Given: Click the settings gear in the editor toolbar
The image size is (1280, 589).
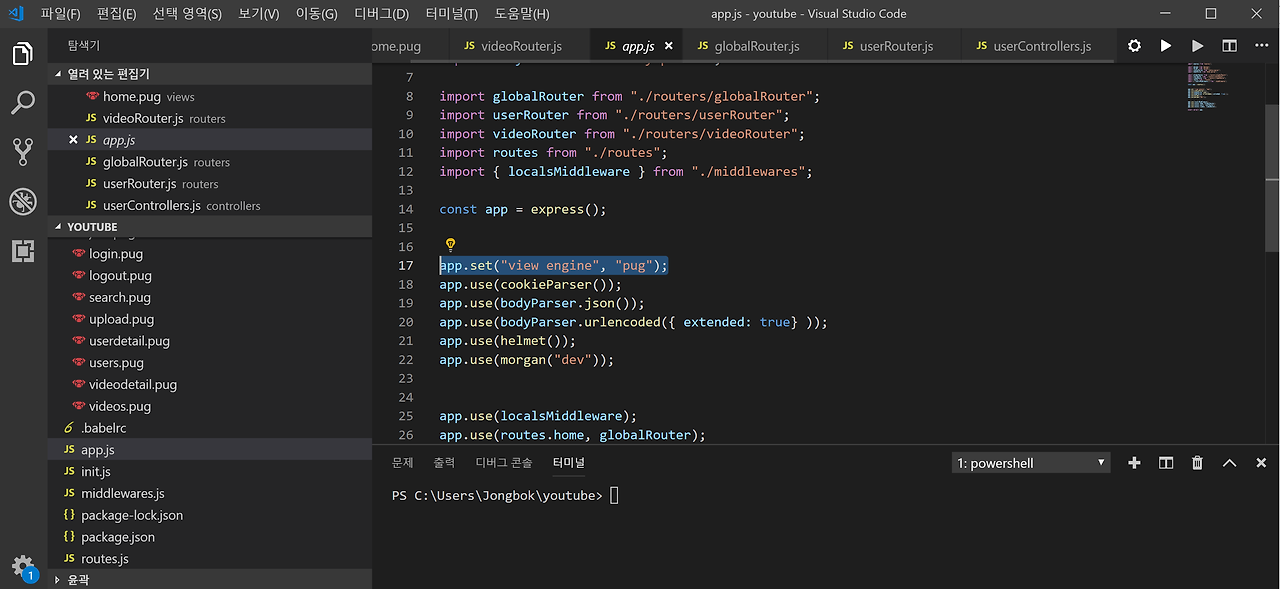Looking at the screenshot, I should tap(1134, 46).
